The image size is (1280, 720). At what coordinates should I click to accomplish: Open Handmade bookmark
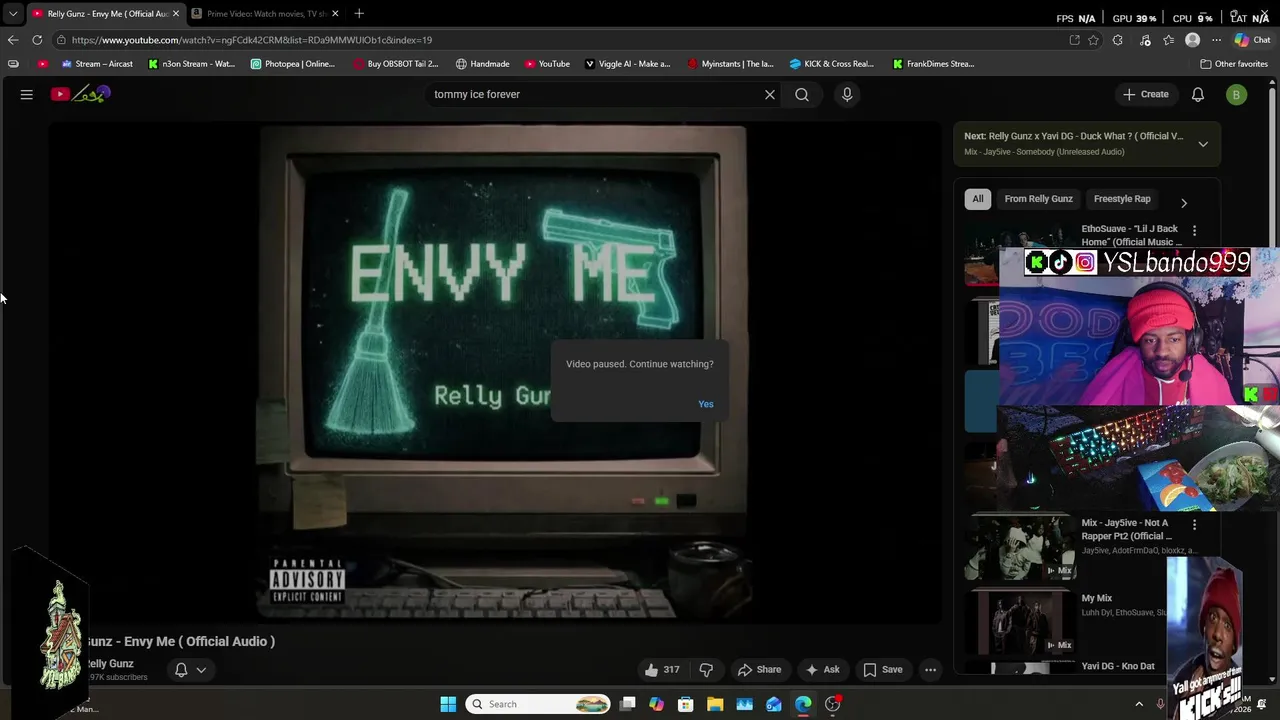483,64
